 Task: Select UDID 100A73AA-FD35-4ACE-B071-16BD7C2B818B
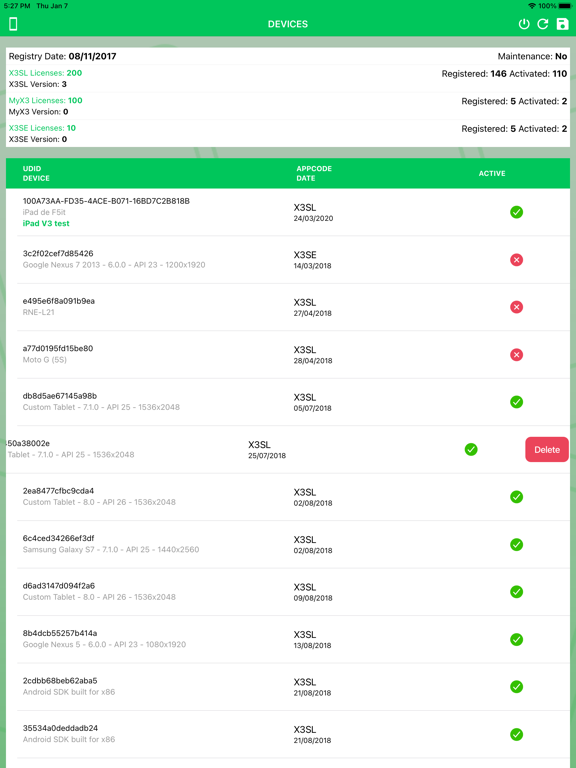(x=106, y=201)
